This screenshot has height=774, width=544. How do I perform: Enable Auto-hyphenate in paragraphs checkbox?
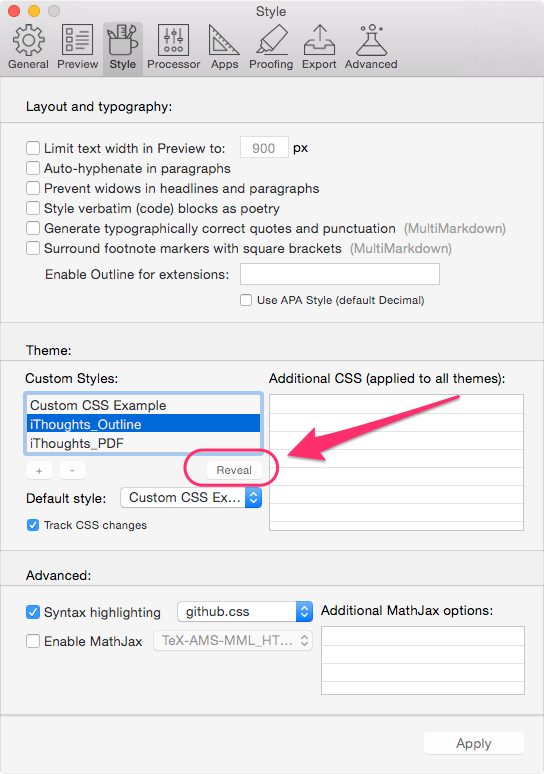33,168
